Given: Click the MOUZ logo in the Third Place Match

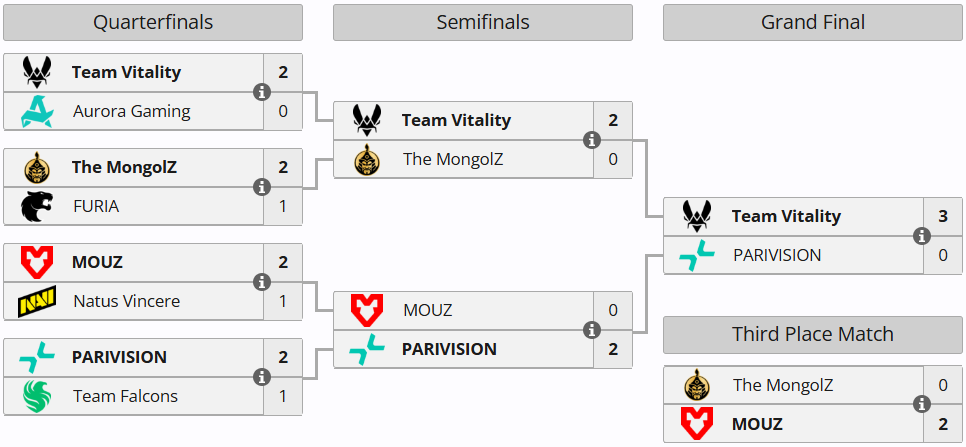Looking at the screenshot, I should click(x=697, y=424).
